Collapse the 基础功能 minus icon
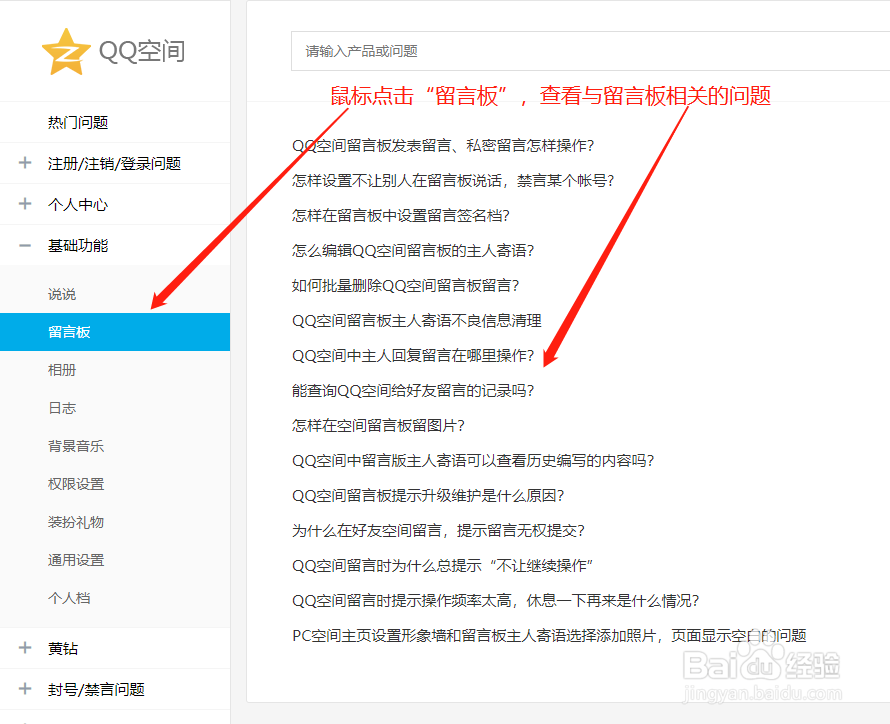Image resolution: width=890 pixels, height=724 pixels. coord(25,246)
